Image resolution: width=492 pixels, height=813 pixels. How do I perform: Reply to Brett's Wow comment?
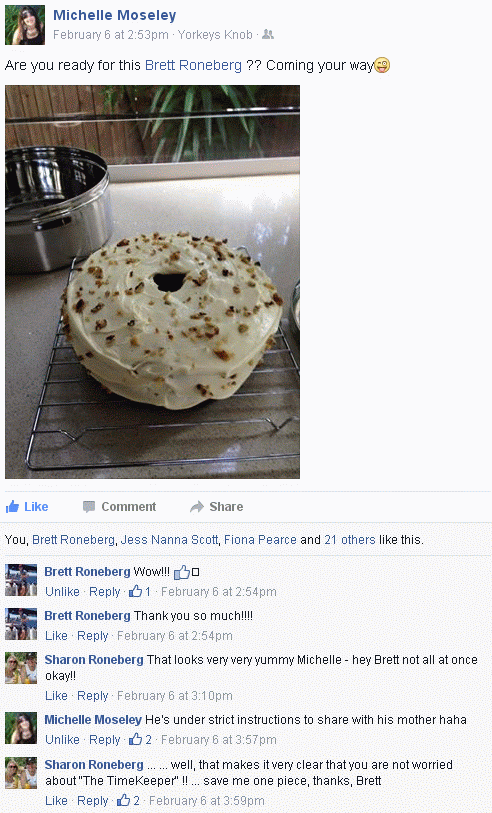(x=105, y=592)
